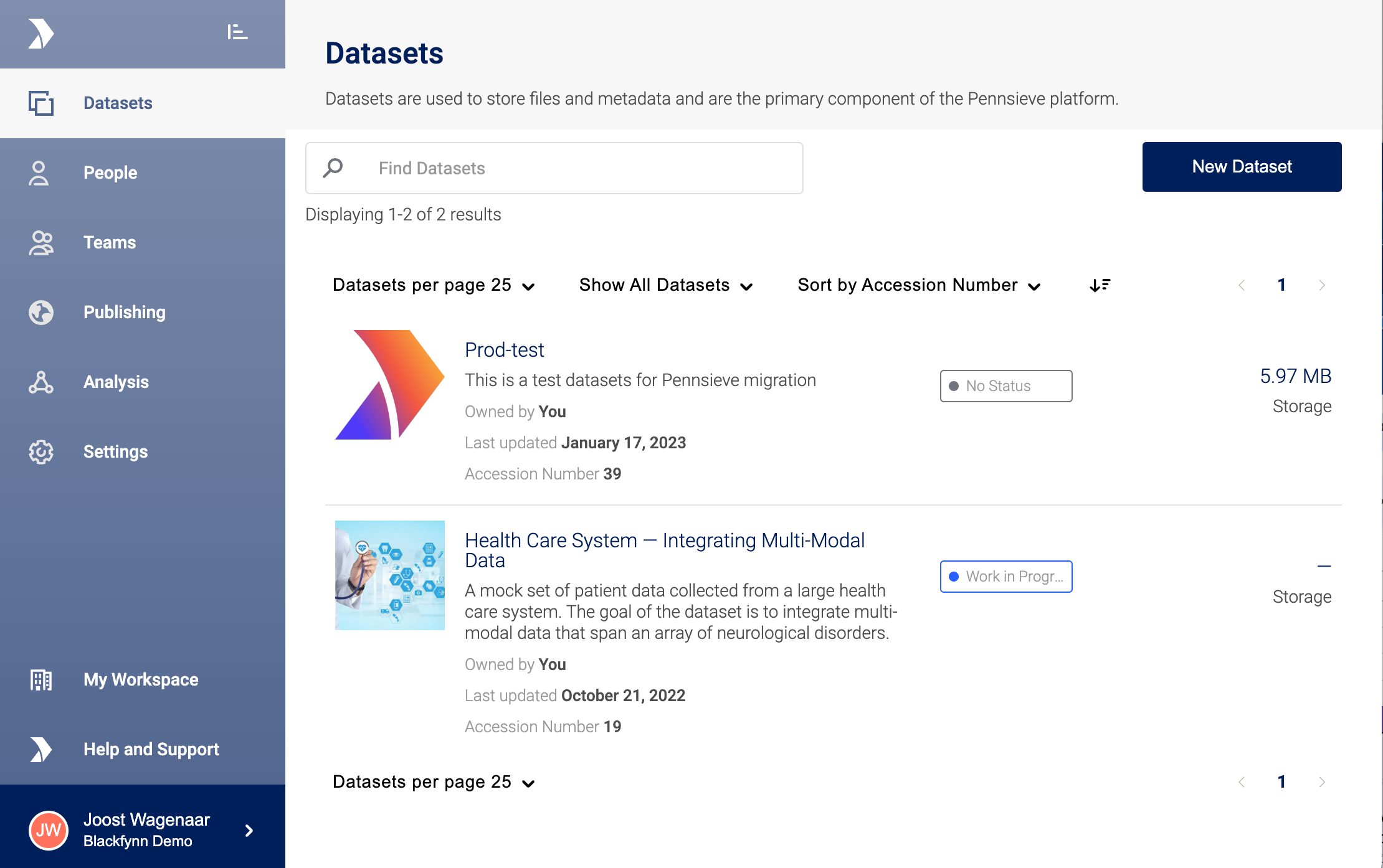The image size is (1383, 868).
Task: Toggle No Status on Prod-test dataset
Action: click(1005, 386)
